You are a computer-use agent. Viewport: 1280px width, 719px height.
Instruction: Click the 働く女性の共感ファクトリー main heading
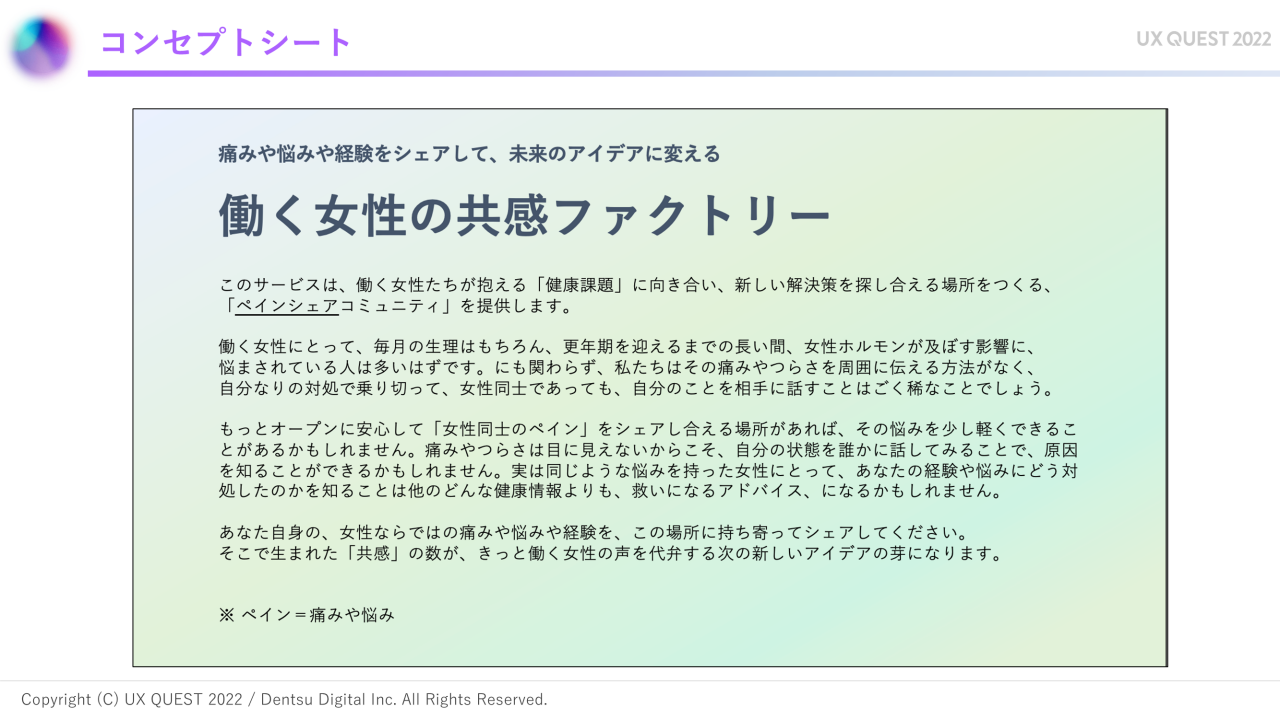tap(525, 216)
